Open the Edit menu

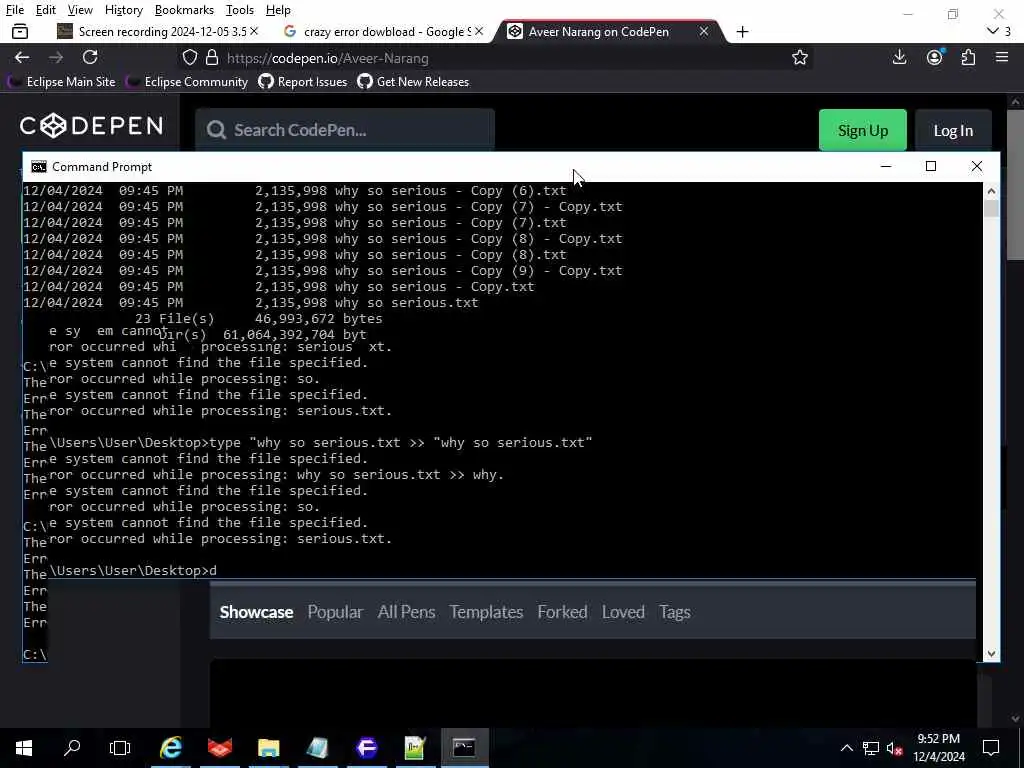coord(45,10)
